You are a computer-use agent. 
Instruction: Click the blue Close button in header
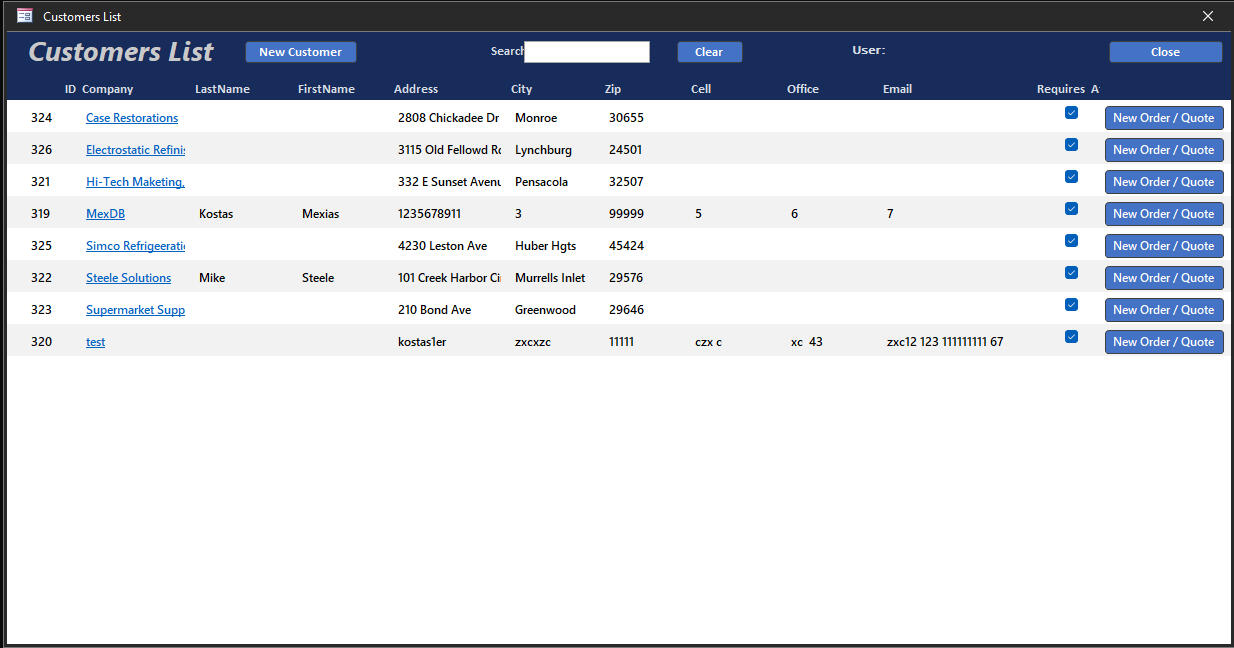[1165, 52]
